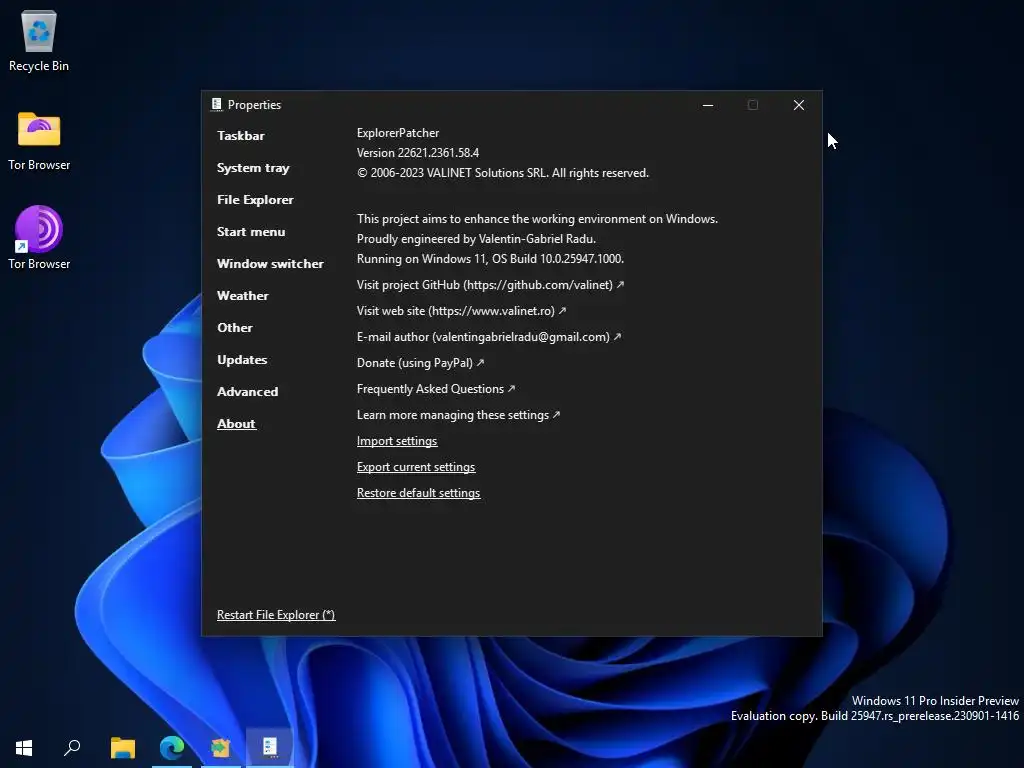The image size is (1024, 768).
Task: Click the VALINET Solutions copyright line
Action: 502,173
